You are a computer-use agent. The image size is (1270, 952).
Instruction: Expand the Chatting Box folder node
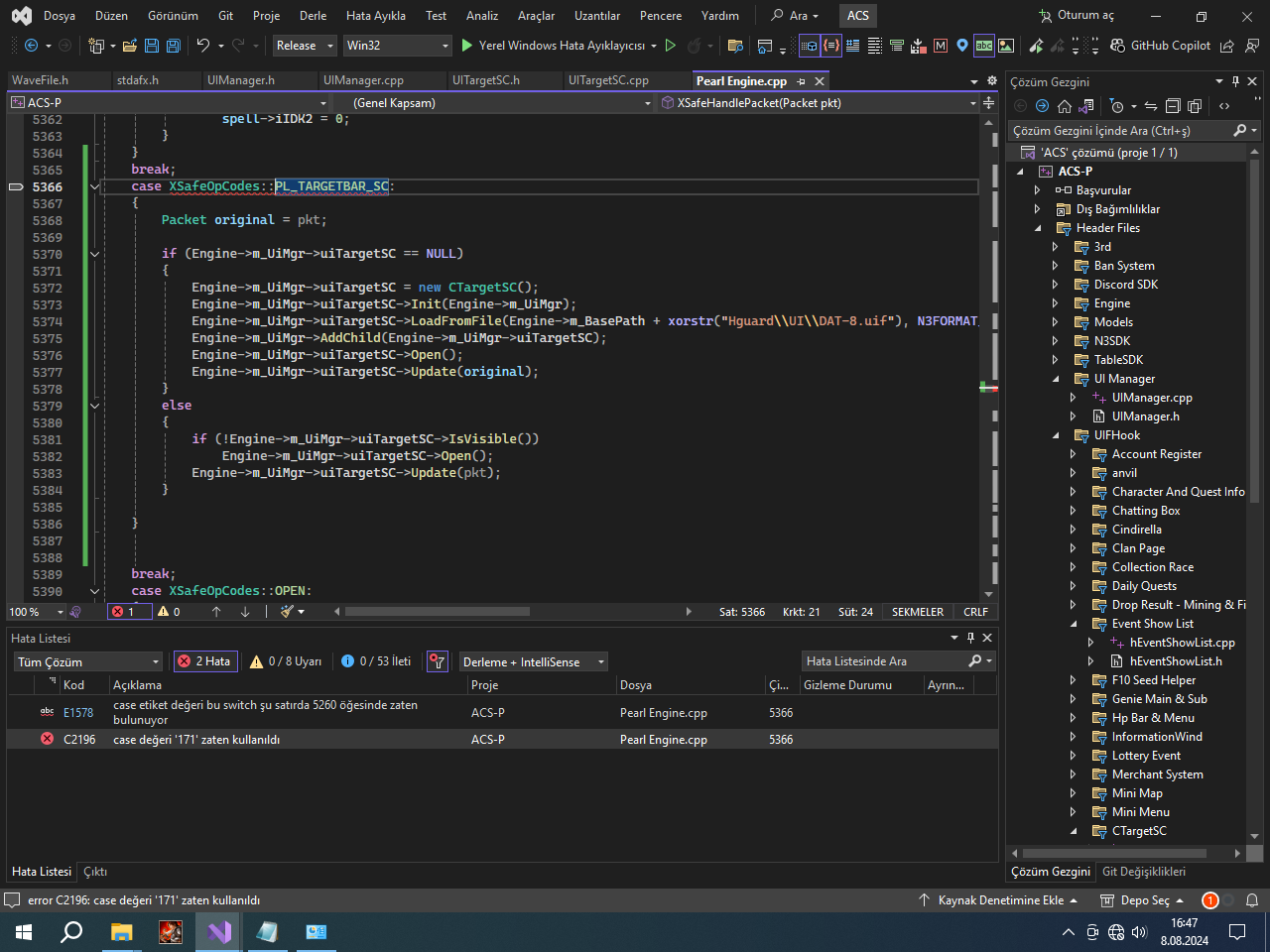coord(1073,511)
